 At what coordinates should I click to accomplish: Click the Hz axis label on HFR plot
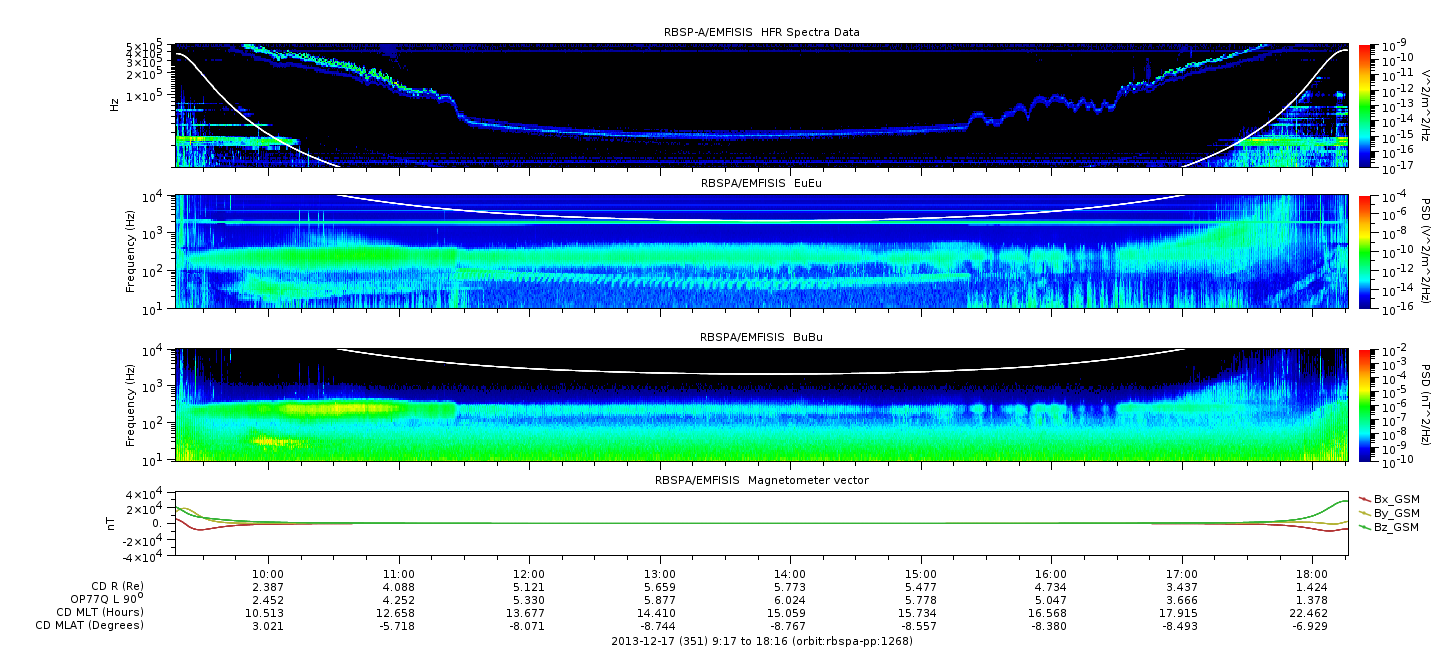point(114,104)
